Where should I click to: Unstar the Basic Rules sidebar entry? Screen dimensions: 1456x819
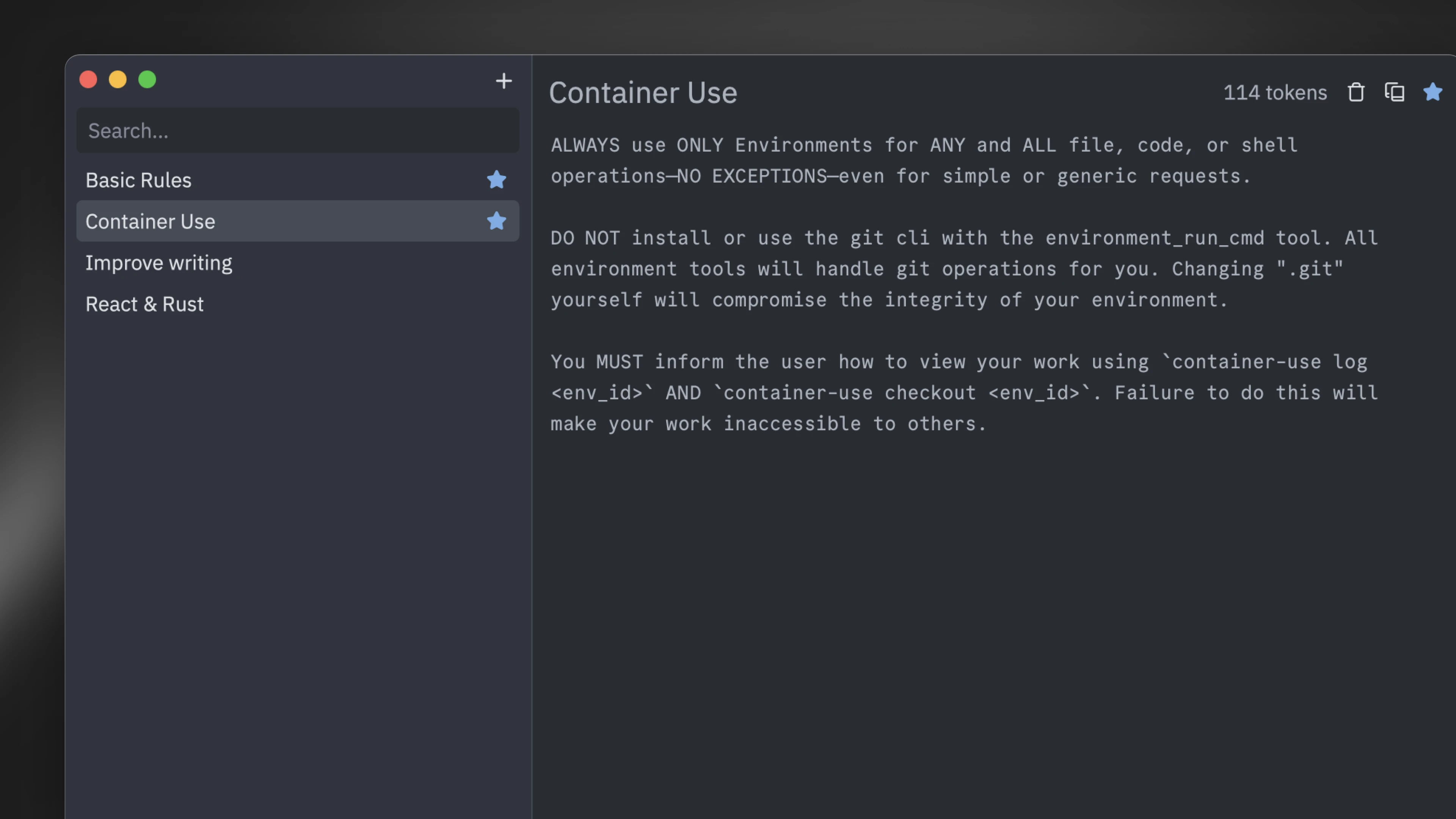click(496, 180)
